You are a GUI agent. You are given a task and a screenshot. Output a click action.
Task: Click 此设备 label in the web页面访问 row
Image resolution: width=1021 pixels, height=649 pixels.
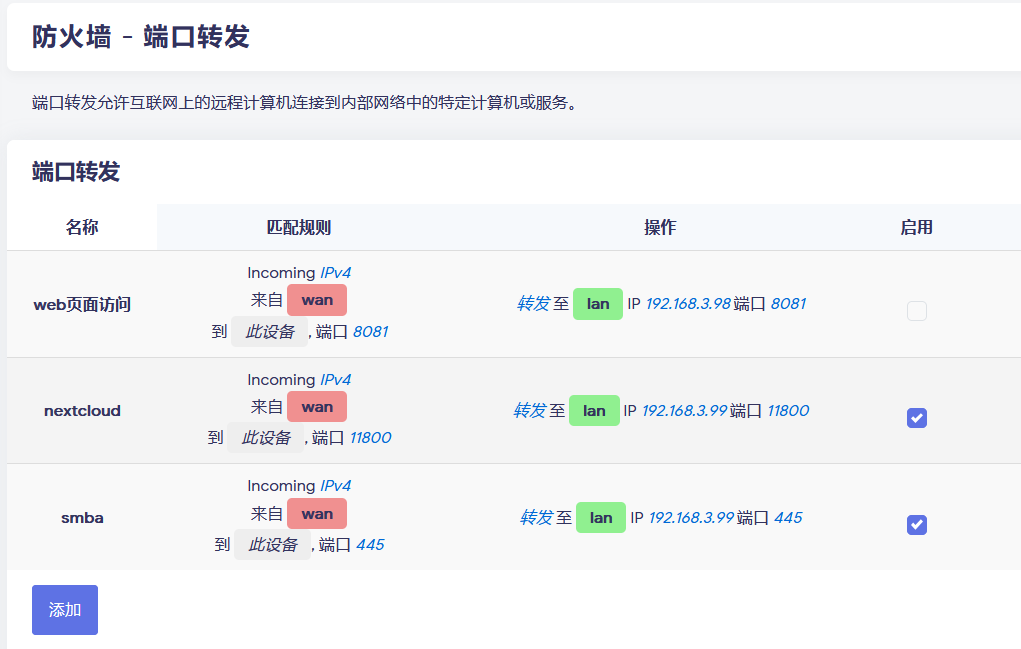(270, 332)
